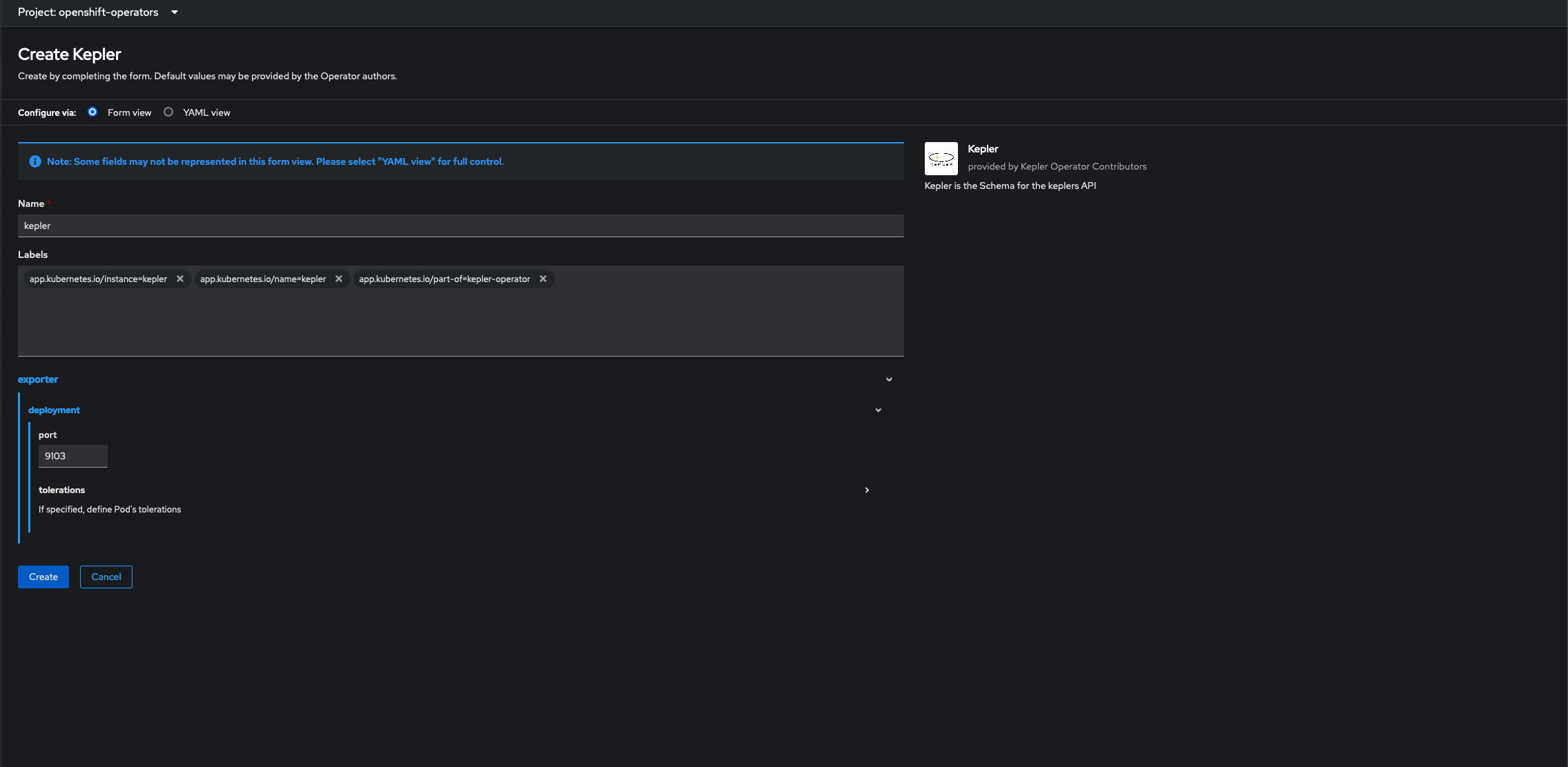Collapse the exporter section chevron
1568x767 pixels.
pyautogui.click(x=889, y=379)
